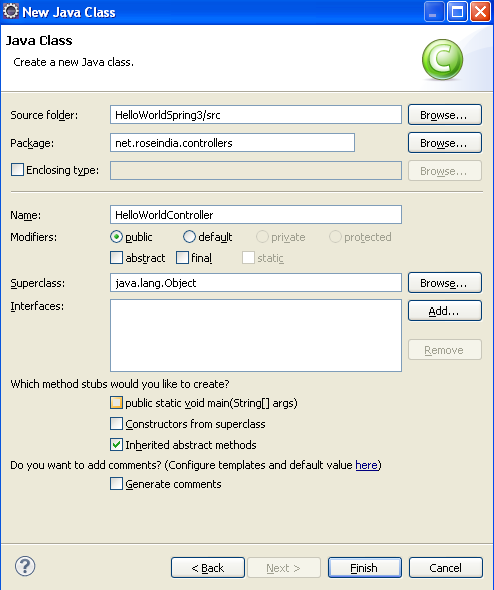Click the green Java class wizard icon
This screenshot has width=494, height=590.
pyautogui.click(x=442, y=59)
